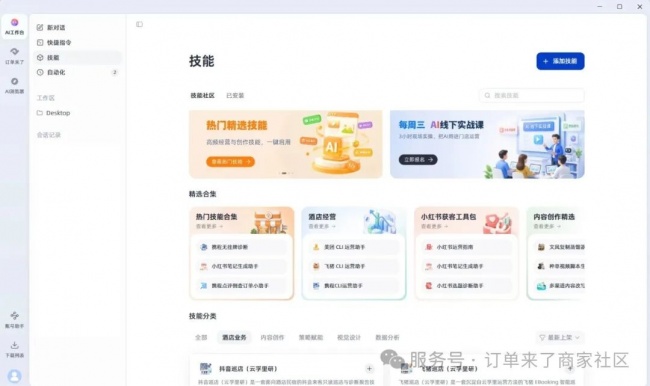Switch to the 技能社区 tab
The width and height of the screenshot is (650, 386).
coord(202,95)
